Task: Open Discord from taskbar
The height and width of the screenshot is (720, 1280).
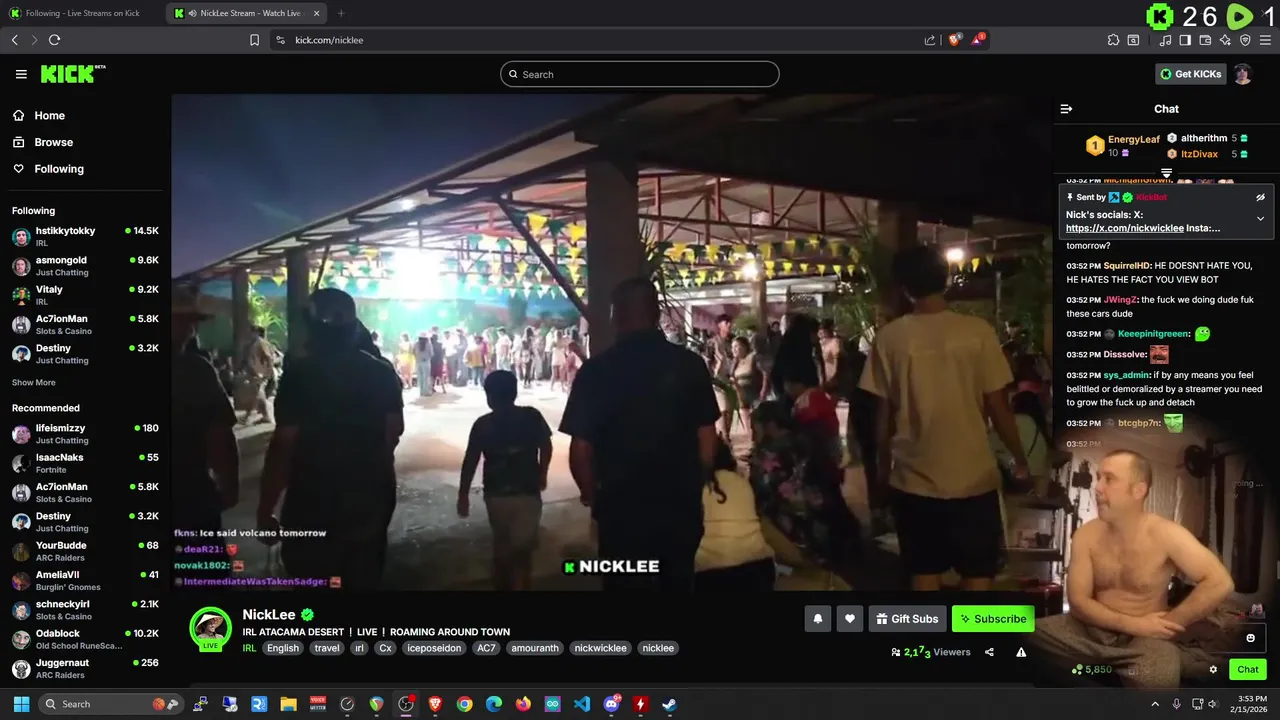Action: [611, 704]
